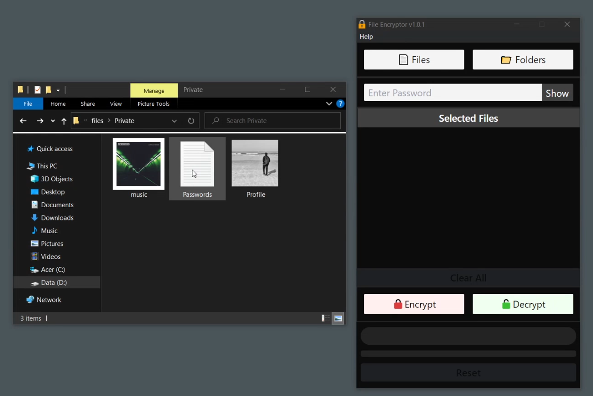Close the File Encryptor window
Viewport: 593px width, 396px height.
[x=567, y=25]
